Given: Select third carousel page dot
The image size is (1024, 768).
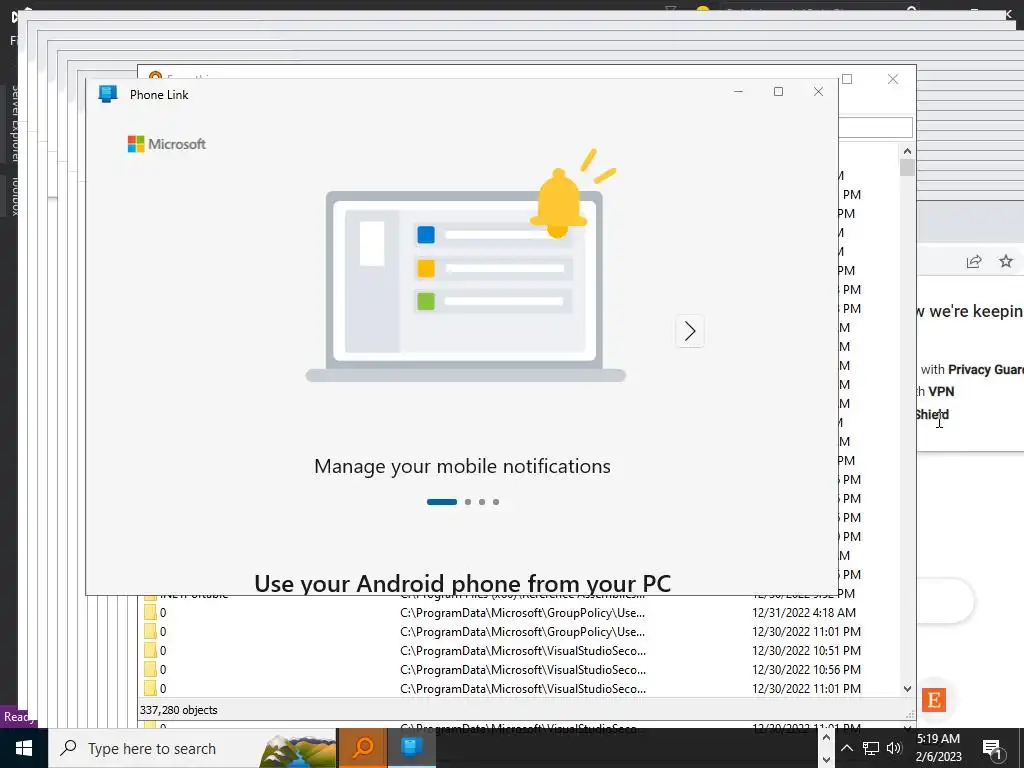Looking at the screenshot, I should point(482,502).
